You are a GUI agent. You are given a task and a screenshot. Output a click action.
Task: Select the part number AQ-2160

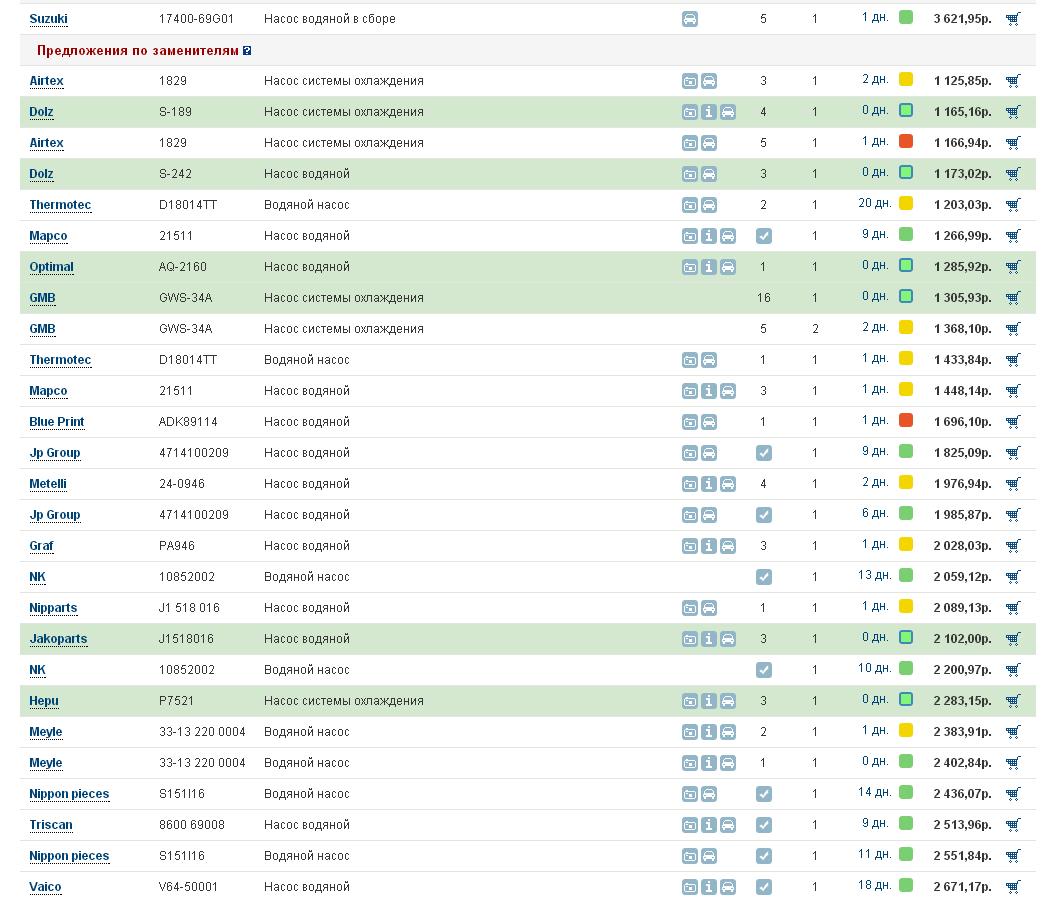pos(183,267)
